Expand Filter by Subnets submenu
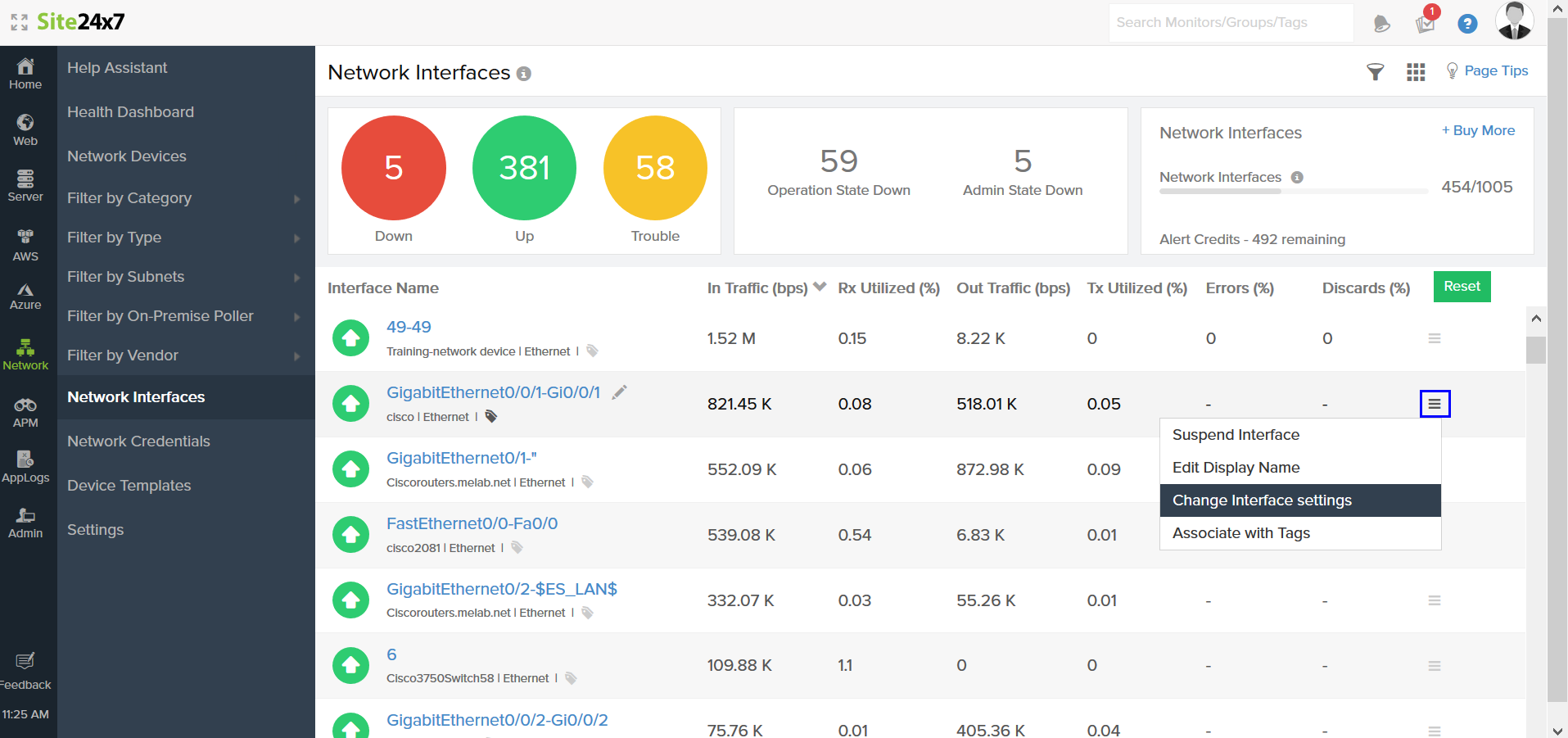This screenshot has height=738, width=1568. [x=297, y=278]
